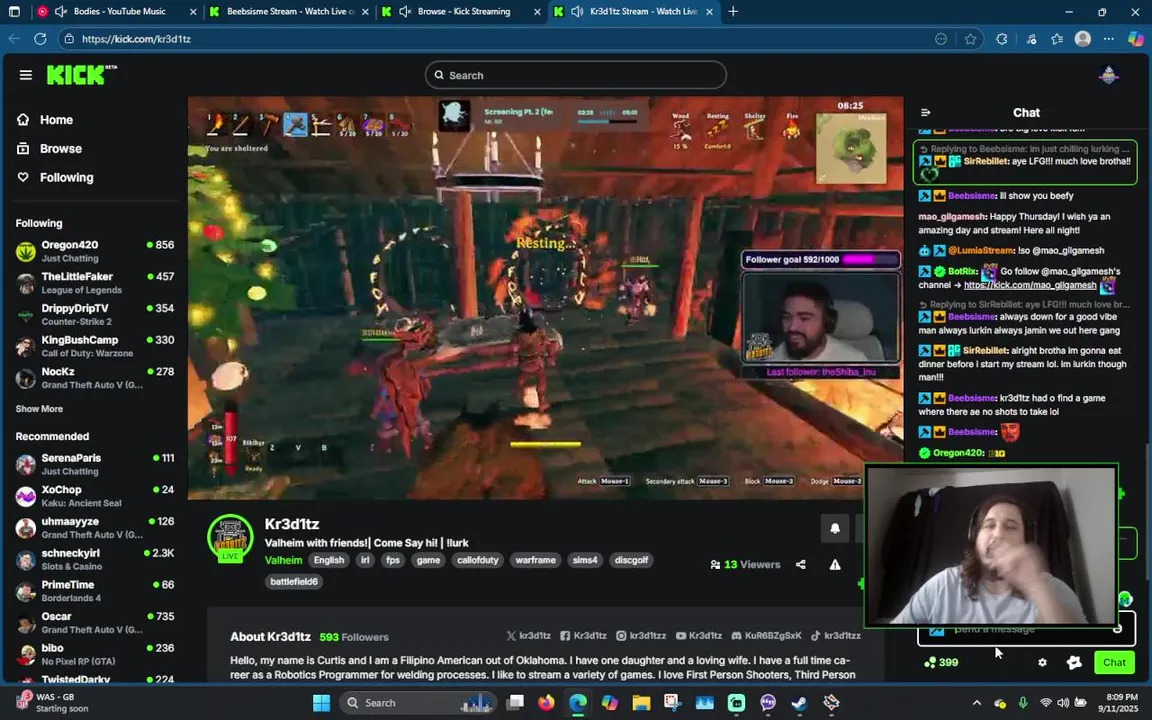Click the address bar URL
This screenshot has height=720, width=1152.
[137, 38]
